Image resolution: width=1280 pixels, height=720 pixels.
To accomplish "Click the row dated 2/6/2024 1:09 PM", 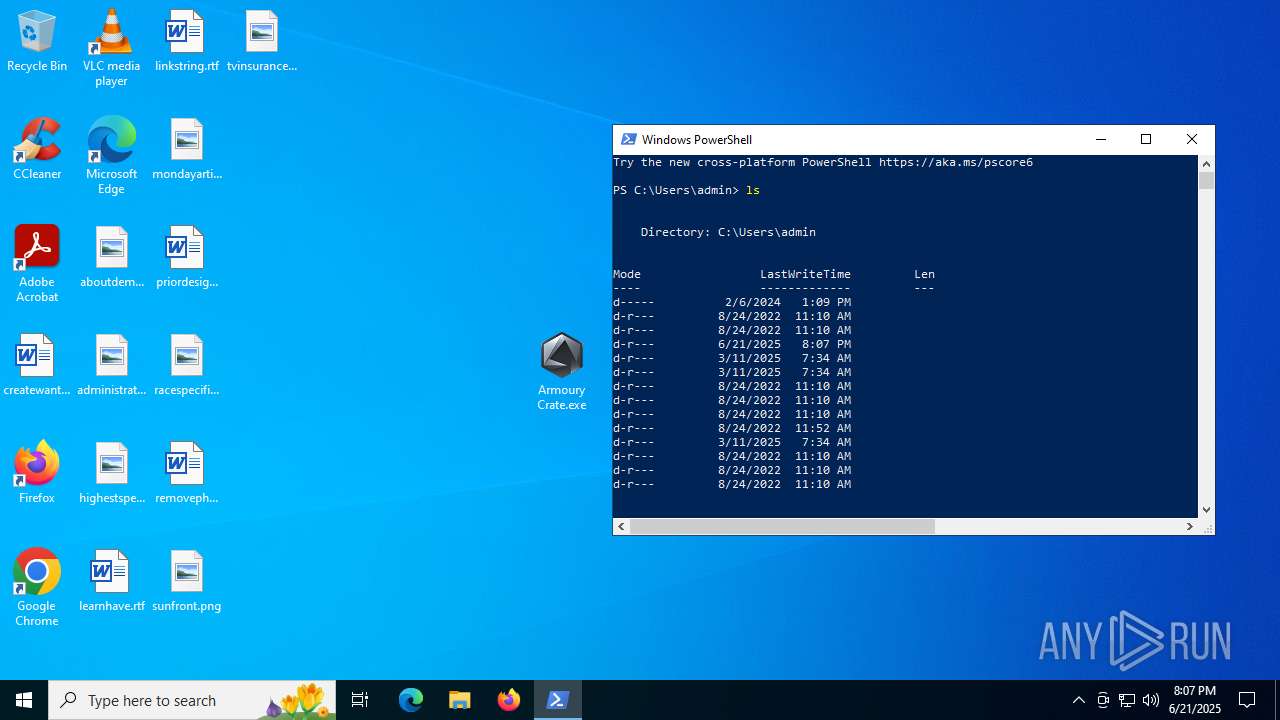I will (732, 302).
